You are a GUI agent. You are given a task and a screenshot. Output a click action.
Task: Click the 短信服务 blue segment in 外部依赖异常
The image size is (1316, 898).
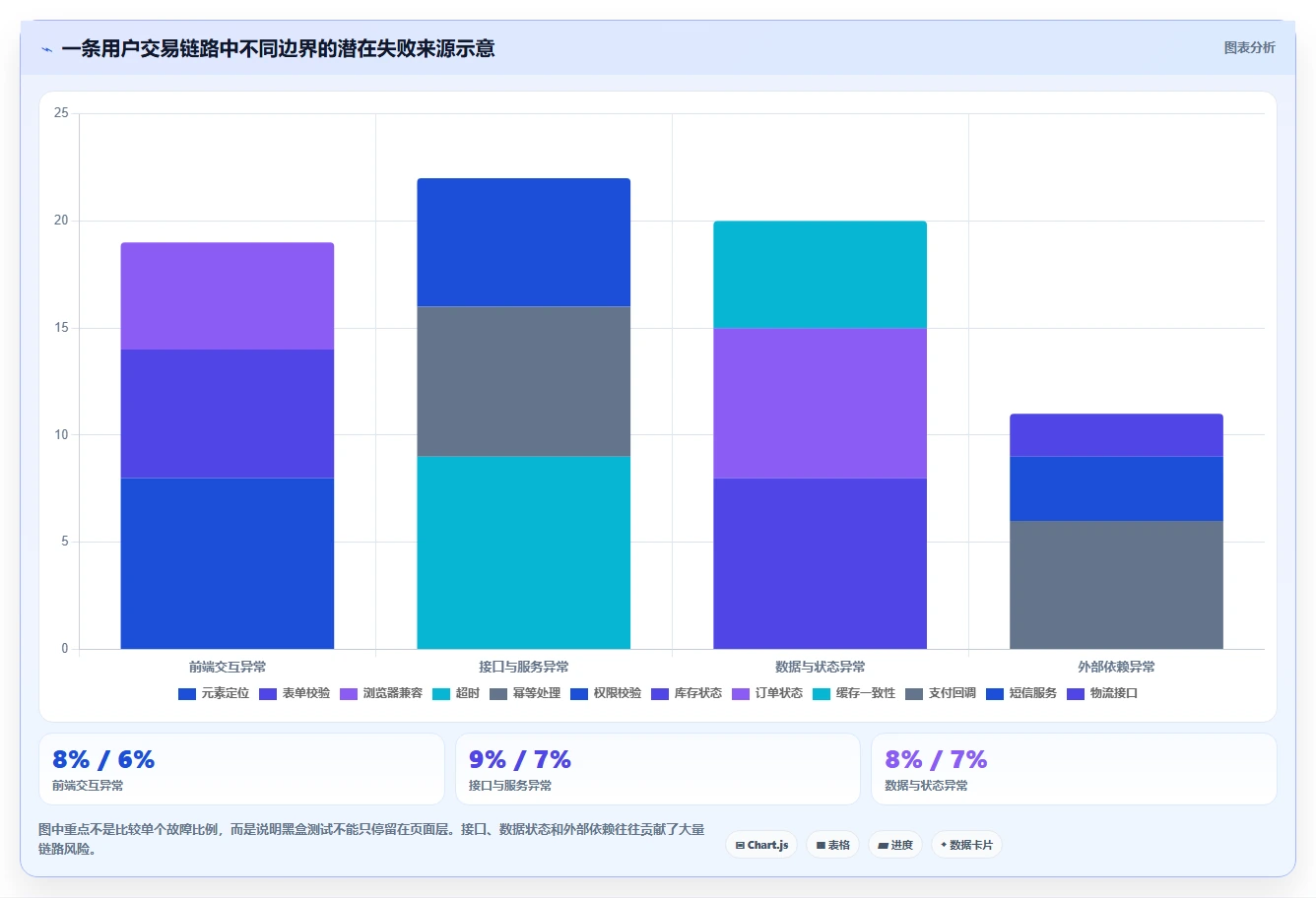(1117, 488)
